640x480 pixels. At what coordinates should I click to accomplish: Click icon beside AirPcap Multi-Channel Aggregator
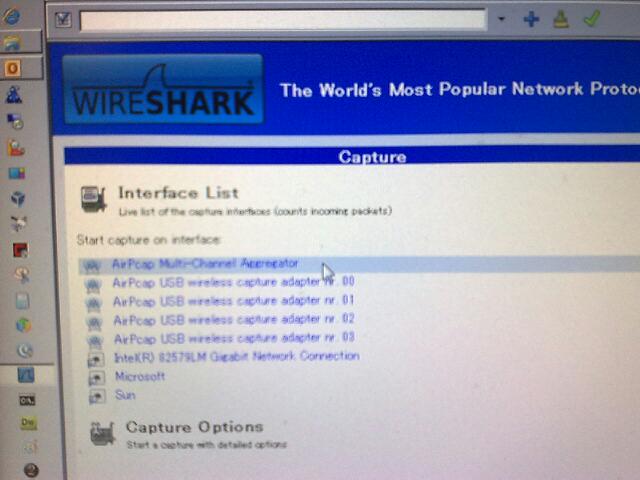[92, 266]
